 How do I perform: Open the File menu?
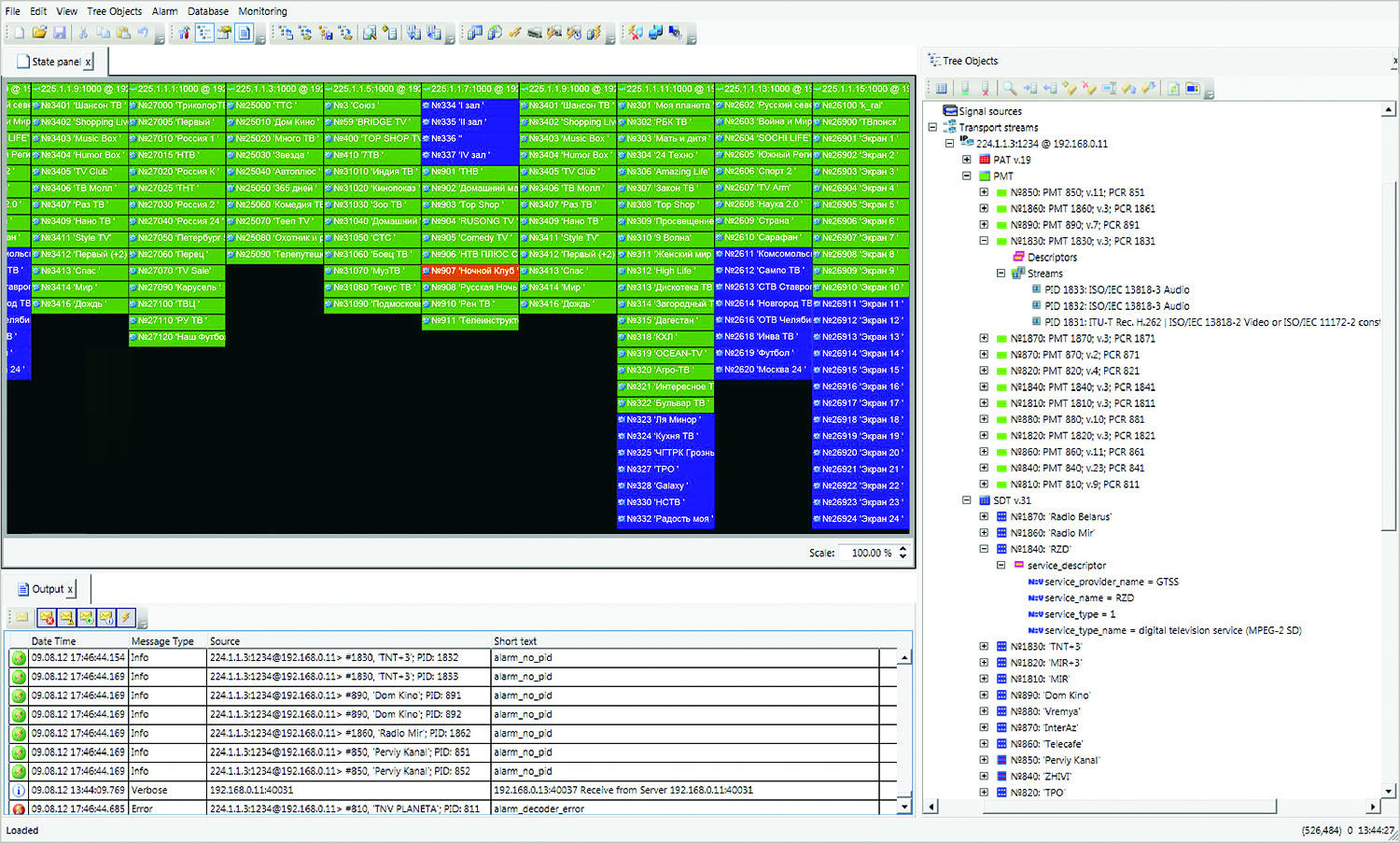coord(13,11)
